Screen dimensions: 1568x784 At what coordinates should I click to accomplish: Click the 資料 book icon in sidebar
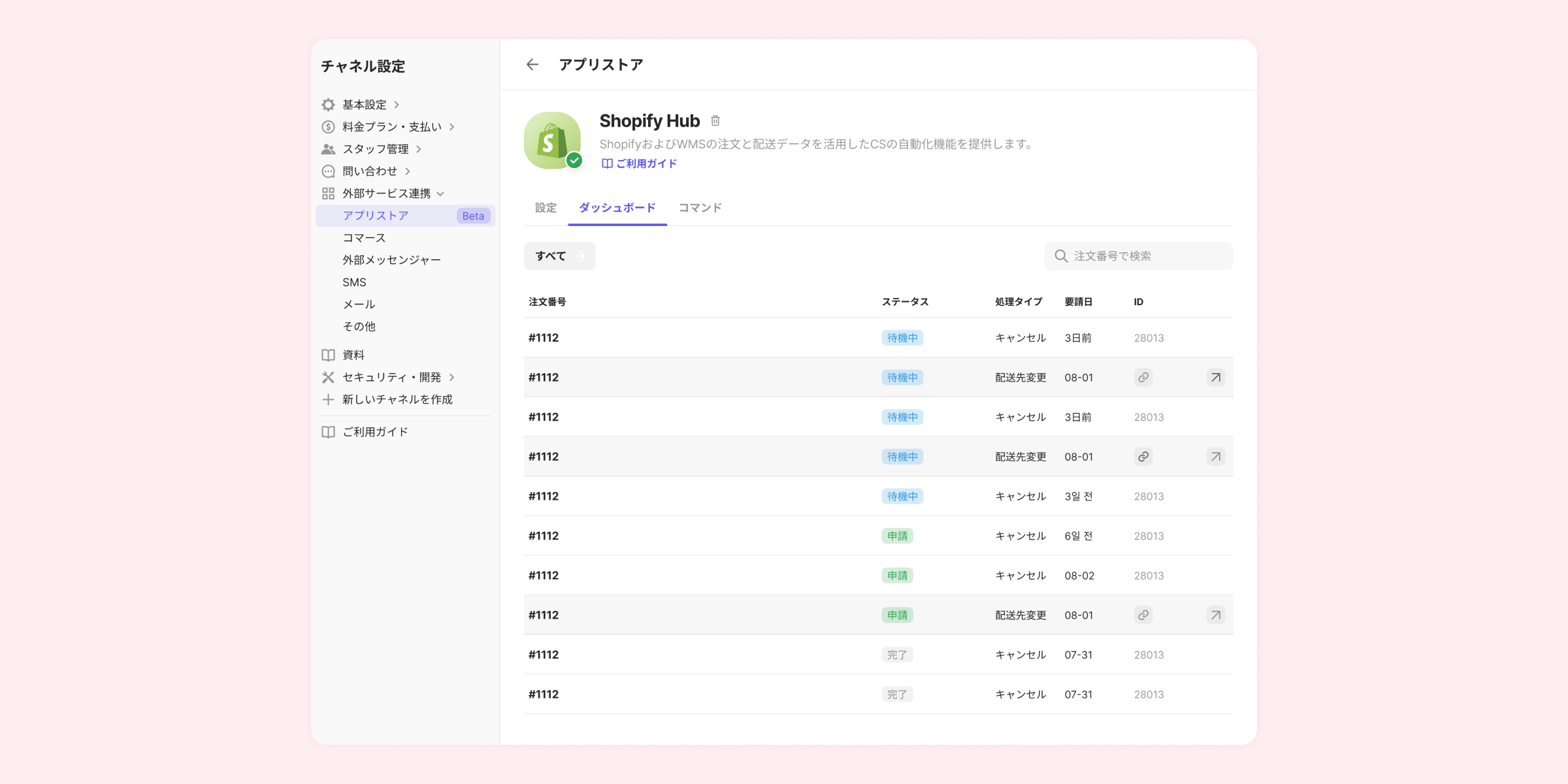pos(328,355)
